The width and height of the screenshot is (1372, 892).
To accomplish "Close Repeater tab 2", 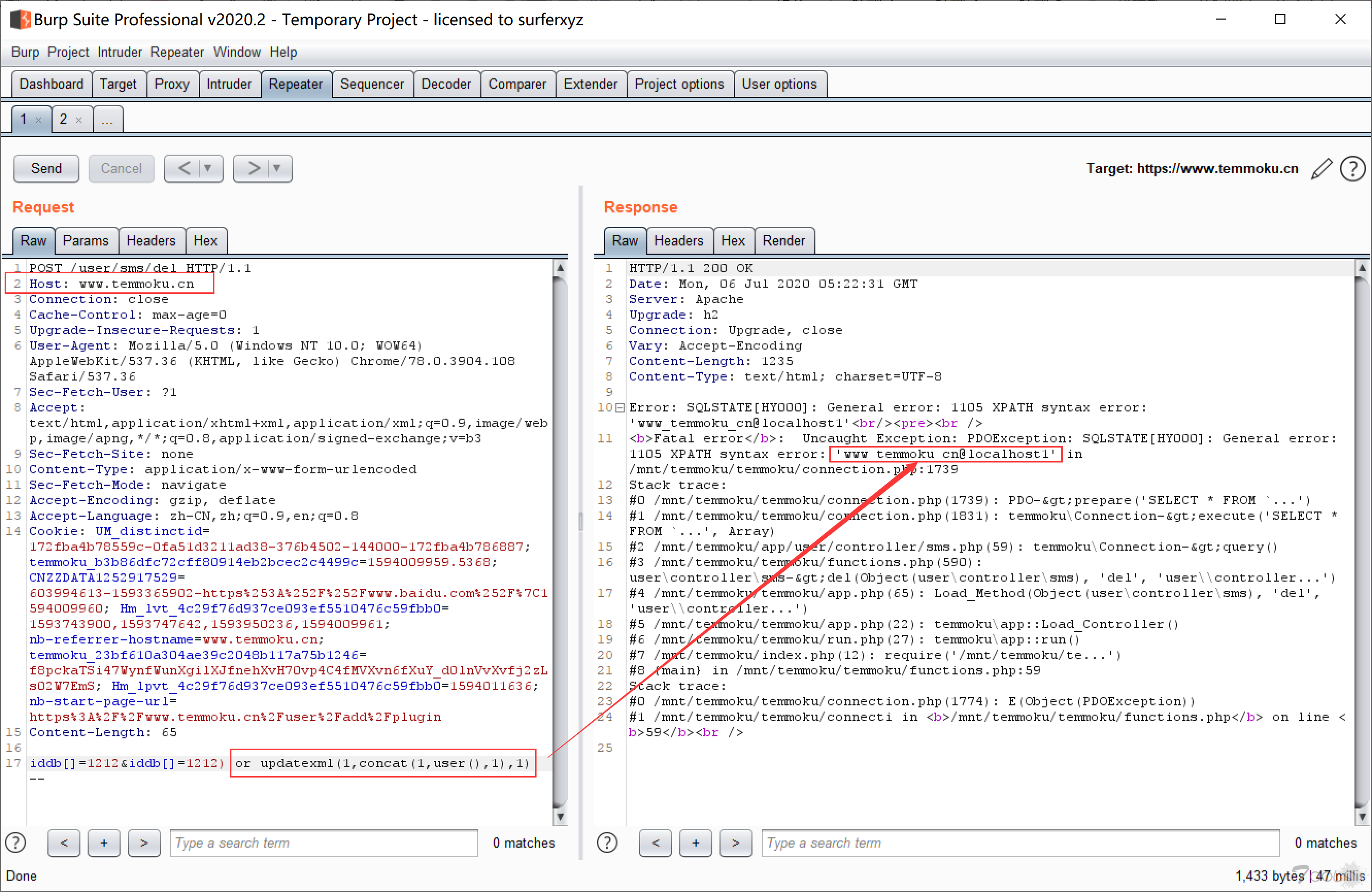I will pos(79,120).
